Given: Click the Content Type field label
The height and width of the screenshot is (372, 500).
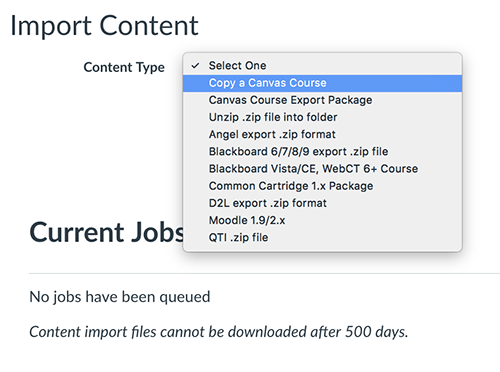Looking at the screenshot, I should click(x=124, y=67).
